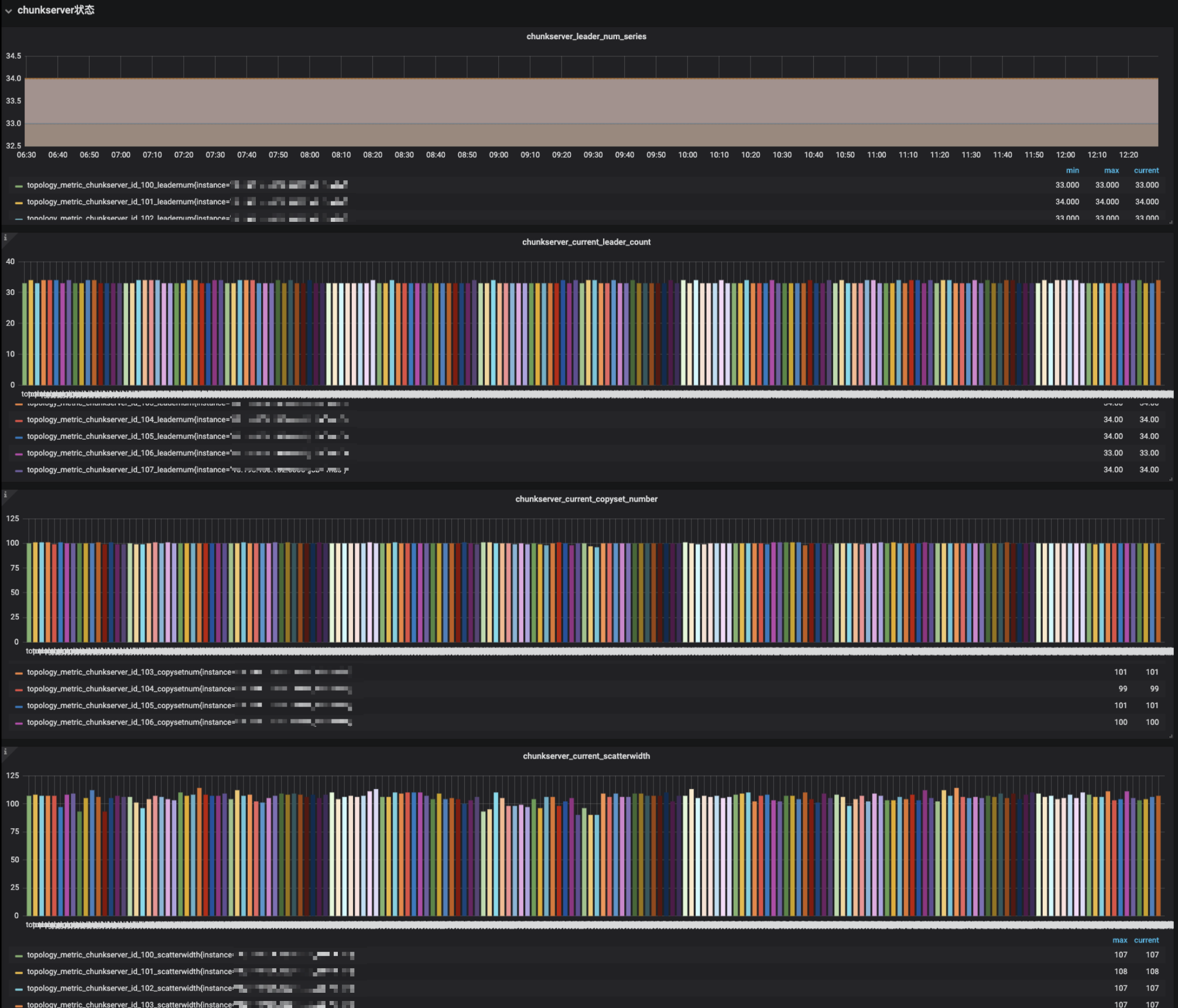The height and width of the screenshot is (1008, 1178).
Task: Open color picker for id_105_leadernum blue swatch
Action: 19,437
